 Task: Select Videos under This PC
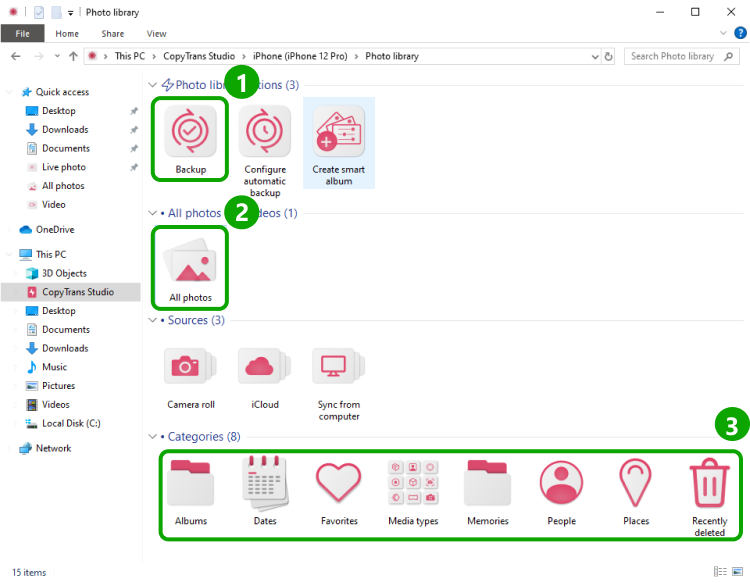pyautogui.click(x=55, y=405)
